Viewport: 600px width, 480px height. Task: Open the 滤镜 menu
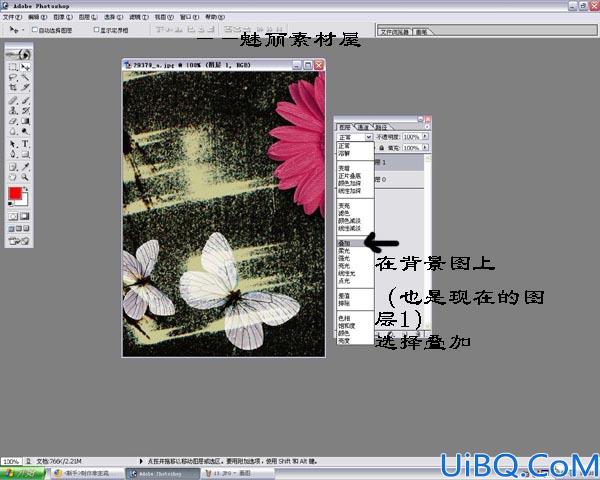click(139, 17)
